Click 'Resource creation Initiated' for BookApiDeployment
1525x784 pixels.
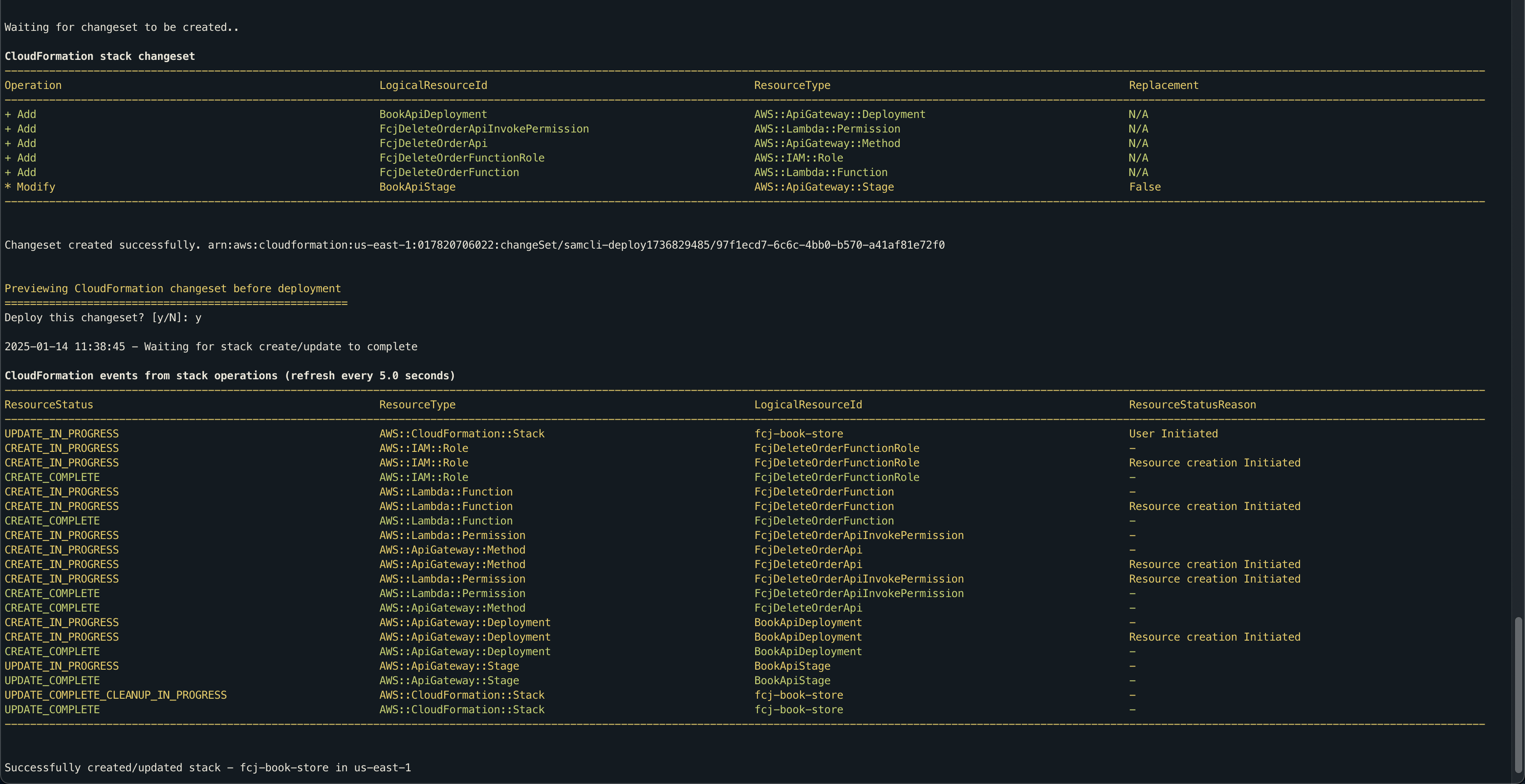click(x=1215, y=637)
